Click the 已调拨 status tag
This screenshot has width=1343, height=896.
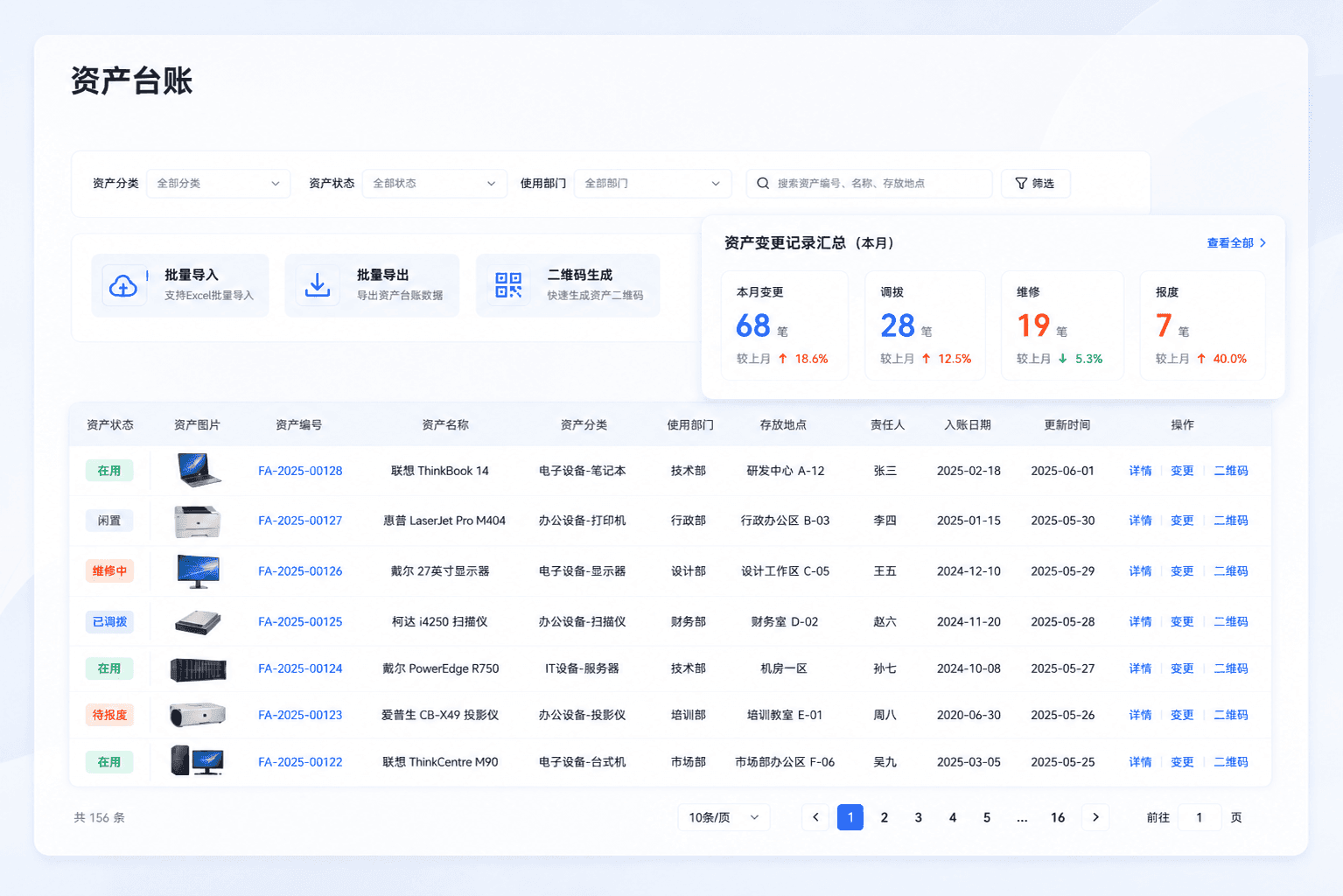[109, 622]
